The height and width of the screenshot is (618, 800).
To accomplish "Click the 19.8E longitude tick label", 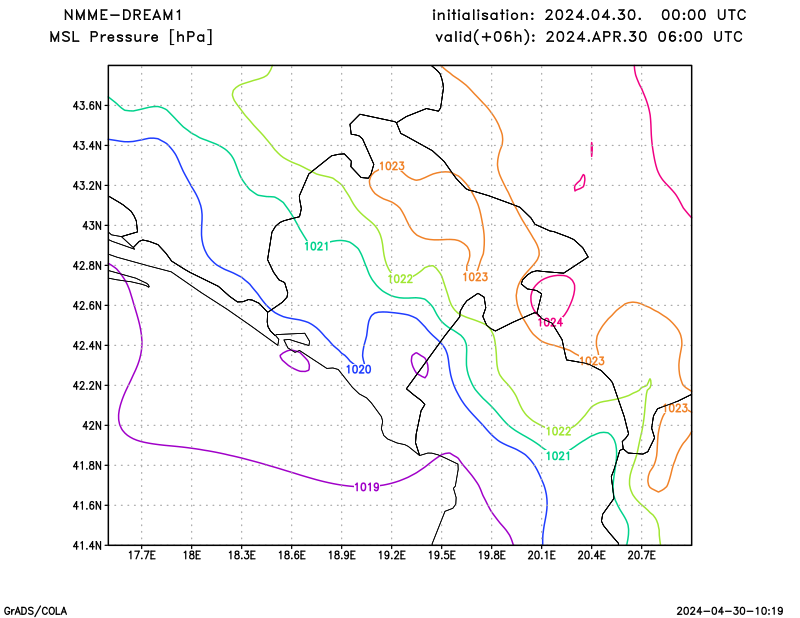I will pyautogui.click(x=492, y=555).
